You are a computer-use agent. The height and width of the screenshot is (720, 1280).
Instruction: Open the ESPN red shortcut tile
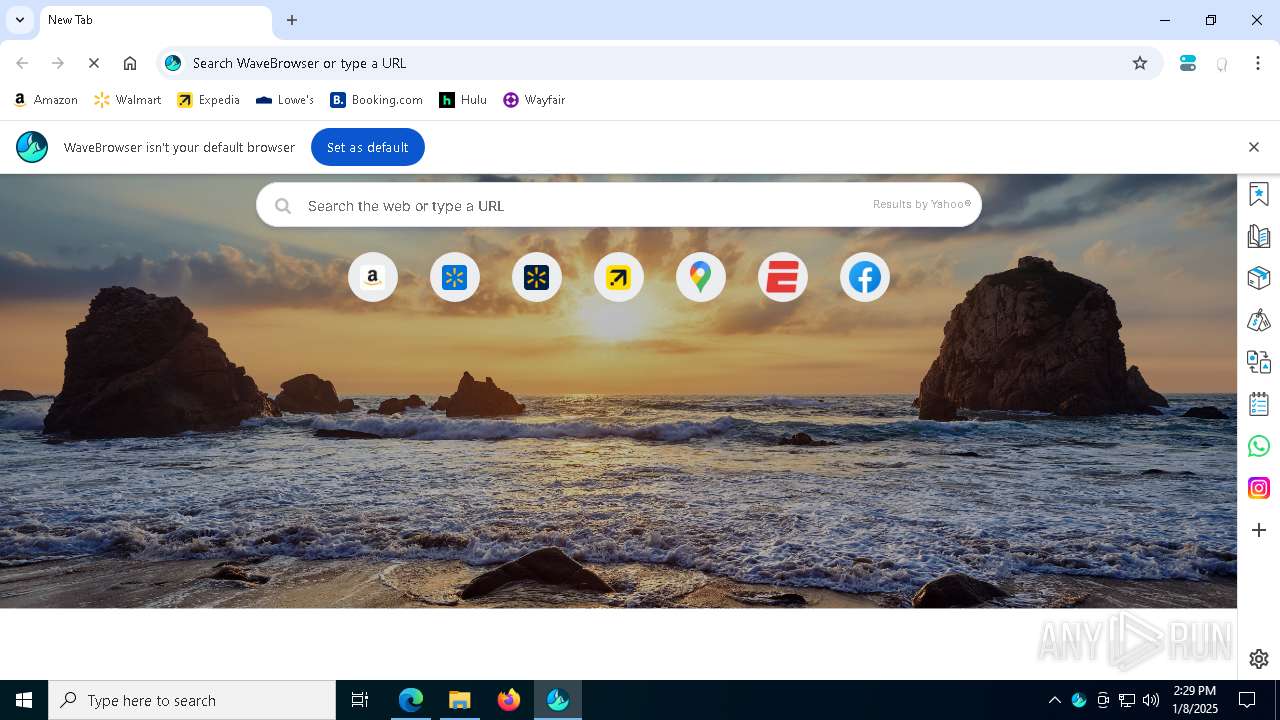783,277
